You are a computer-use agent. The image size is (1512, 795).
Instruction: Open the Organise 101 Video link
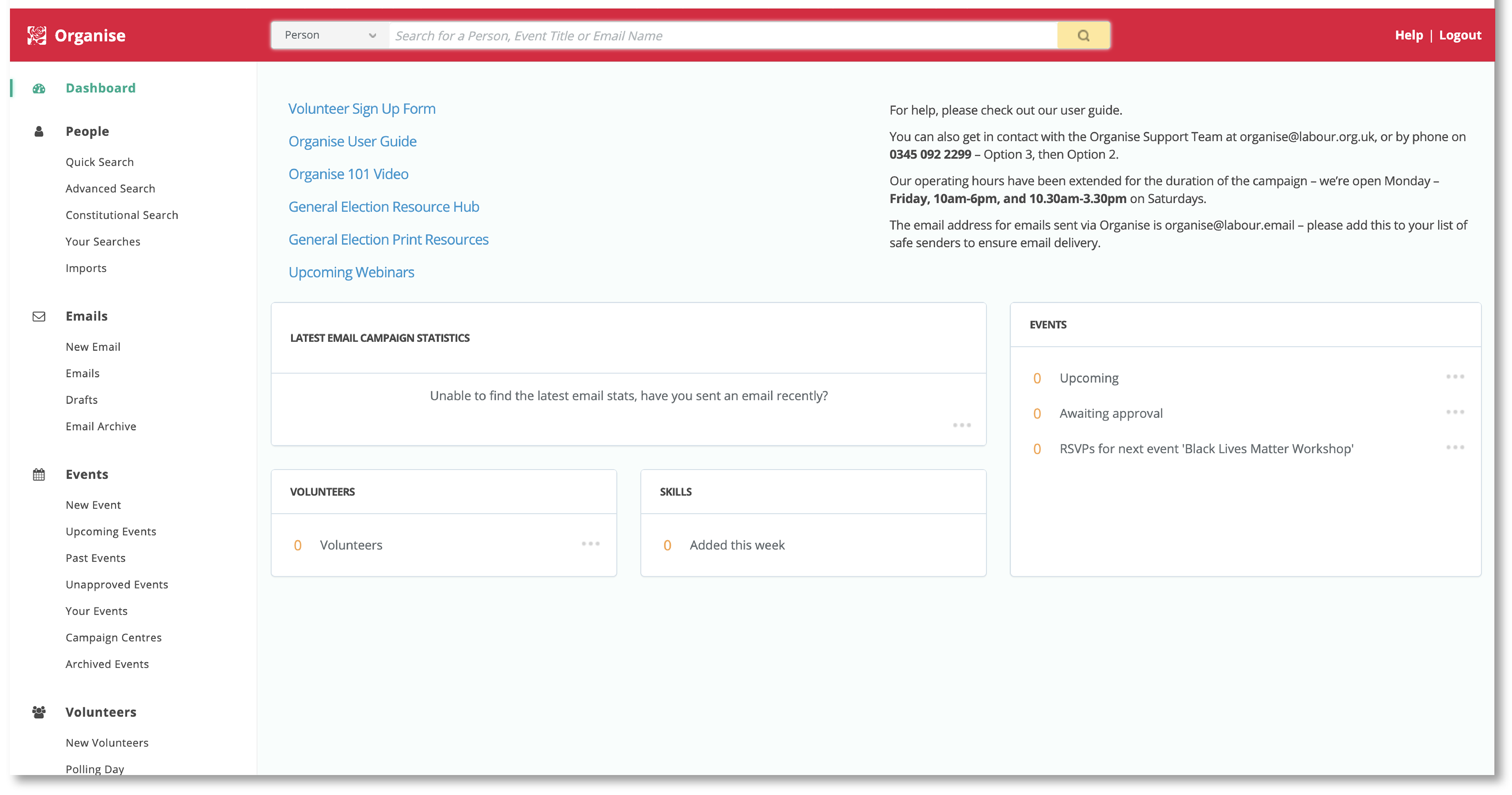(348, 174)
